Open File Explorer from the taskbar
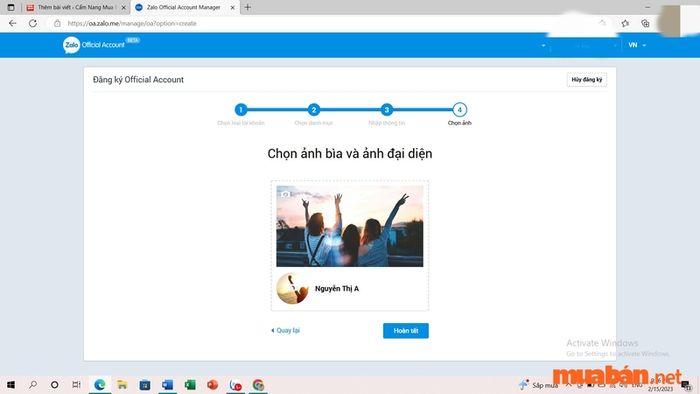Image resolution: width=700 pixels, height=394 pixels. pyautogui.click(x=122, y=384)
